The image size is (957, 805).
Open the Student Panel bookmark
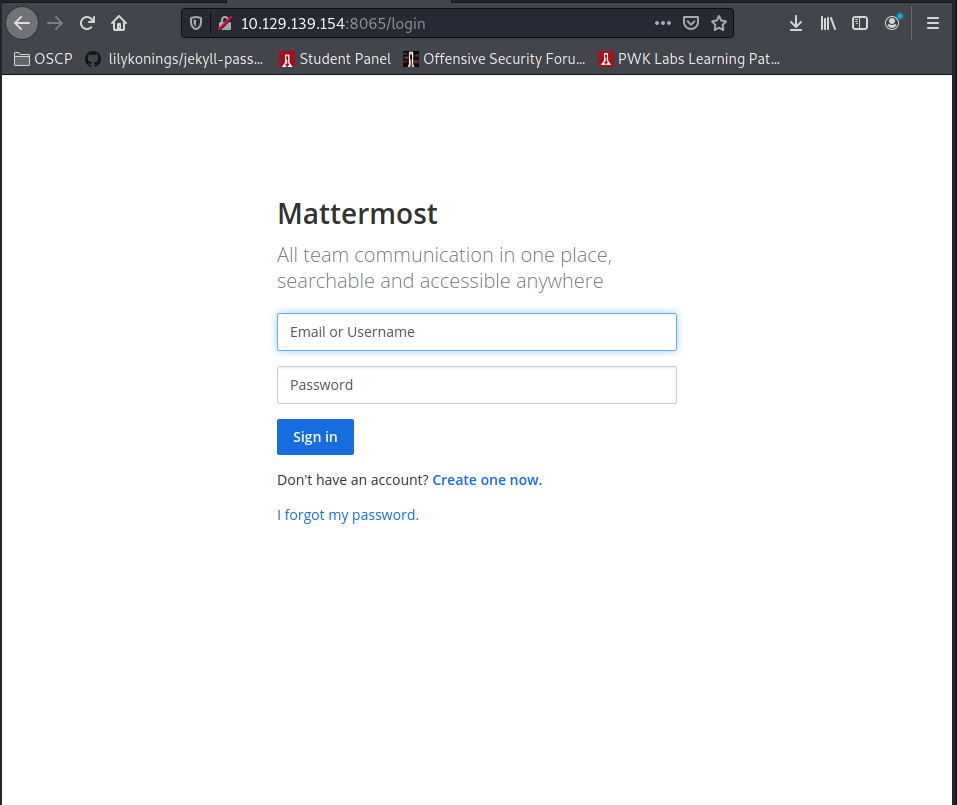336,59
